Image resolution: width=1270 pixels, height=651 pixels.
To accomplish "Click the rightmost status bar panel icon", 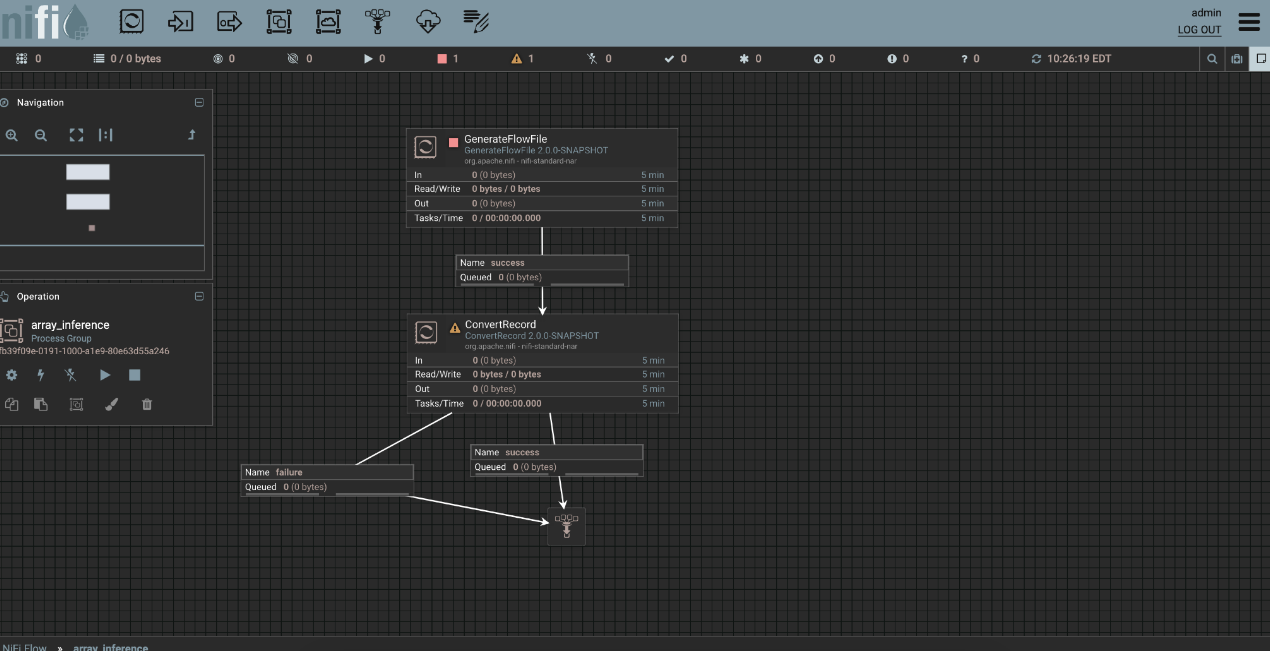I will [x=1260, y=59].
